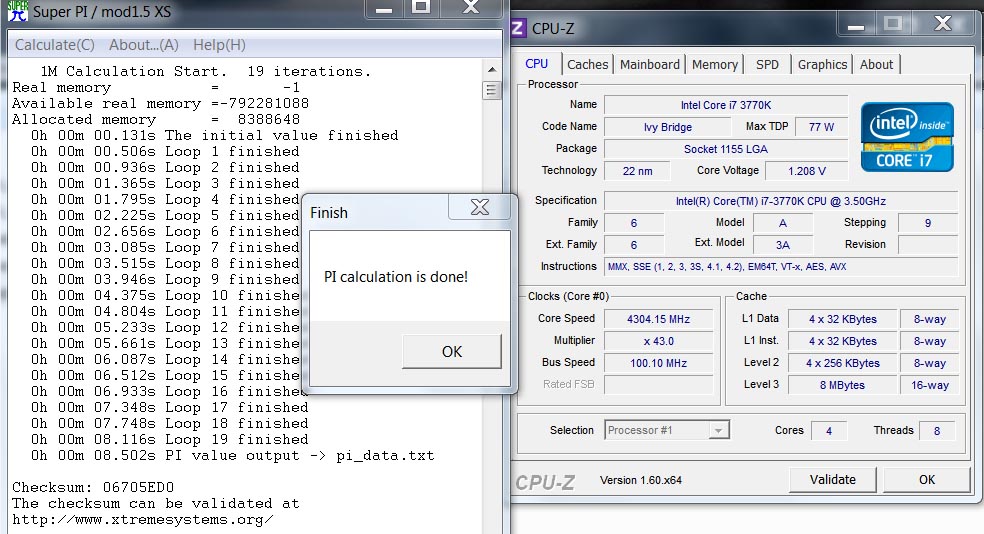The height and width of the screenshot is (534, 984).
Task: Click the Instructions field listing MMX, SSE
Action: [781, 267]
